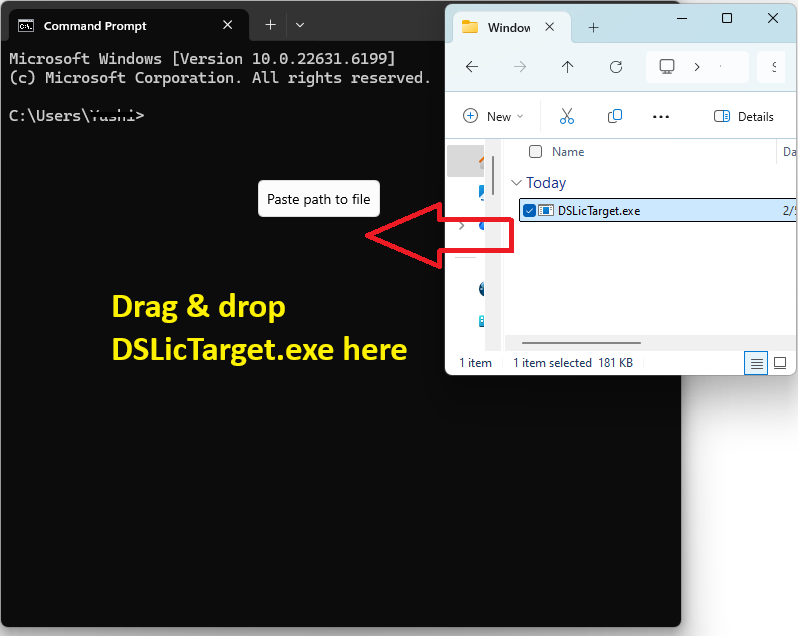Refresh the Explorer folder view
Image resolution: width=798 pixels, height=636 pixels.
pyautogui.click(x=616, y=67)
